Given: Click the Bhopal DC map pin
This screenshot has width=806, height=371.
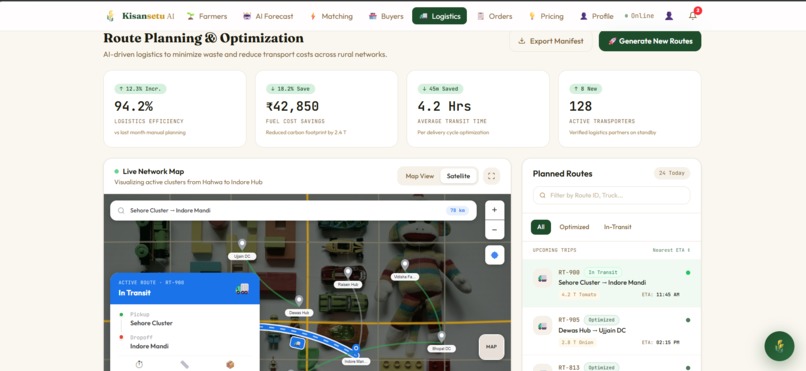Looking at the screenshot, I should pos(441,337).
